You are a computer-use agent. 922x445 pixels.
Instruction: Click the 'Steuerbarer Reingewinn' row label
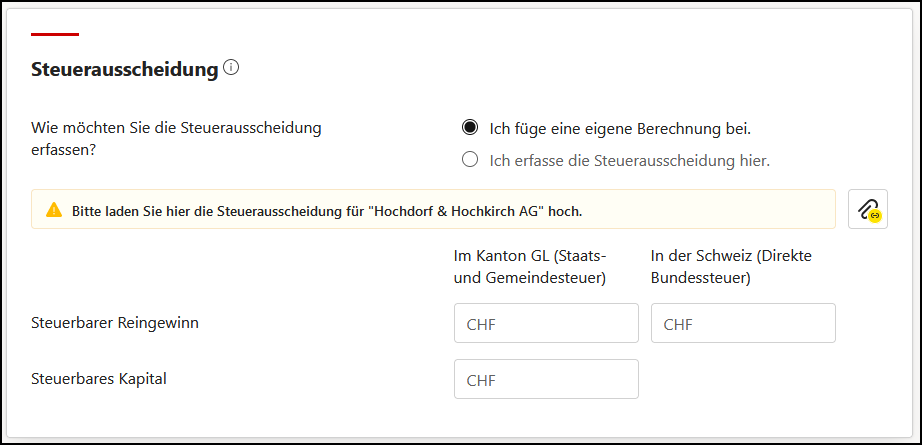coord(115,323)
